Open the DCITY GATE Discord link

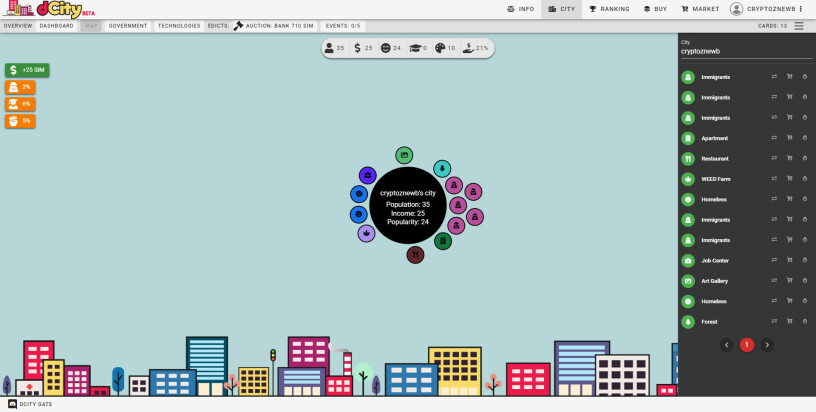[30, 404]
